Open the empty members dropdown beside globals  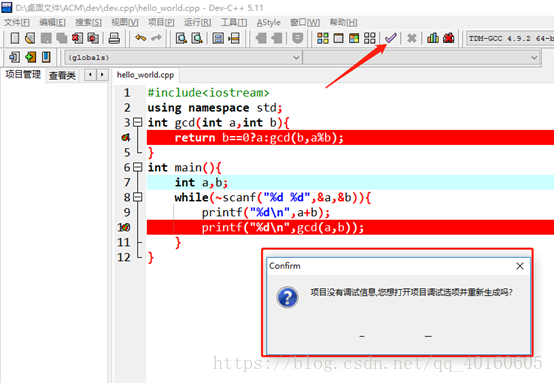tap(422, 57)
